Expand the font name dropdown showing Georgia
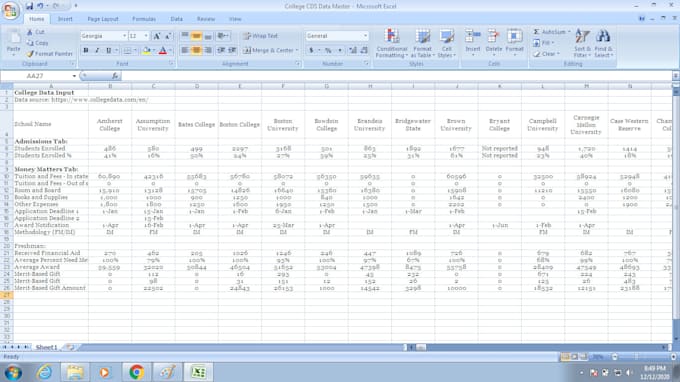 pyautogui.click(x=124, y=36)
